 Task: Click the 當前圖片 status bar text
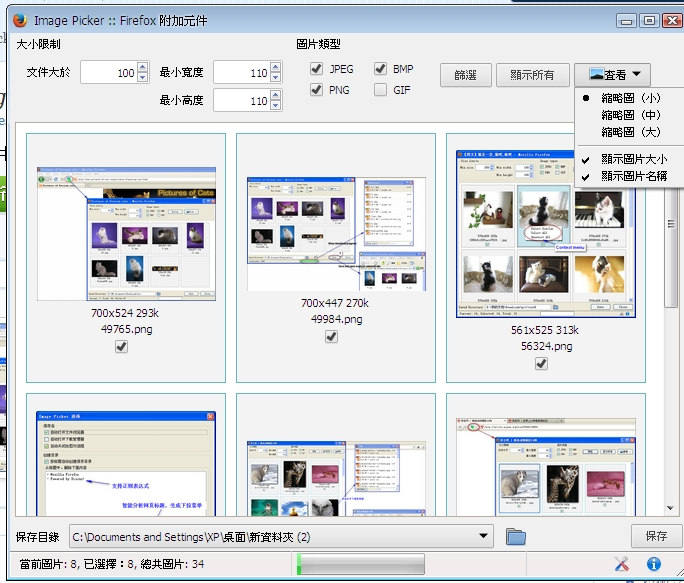tap(112, 564)
